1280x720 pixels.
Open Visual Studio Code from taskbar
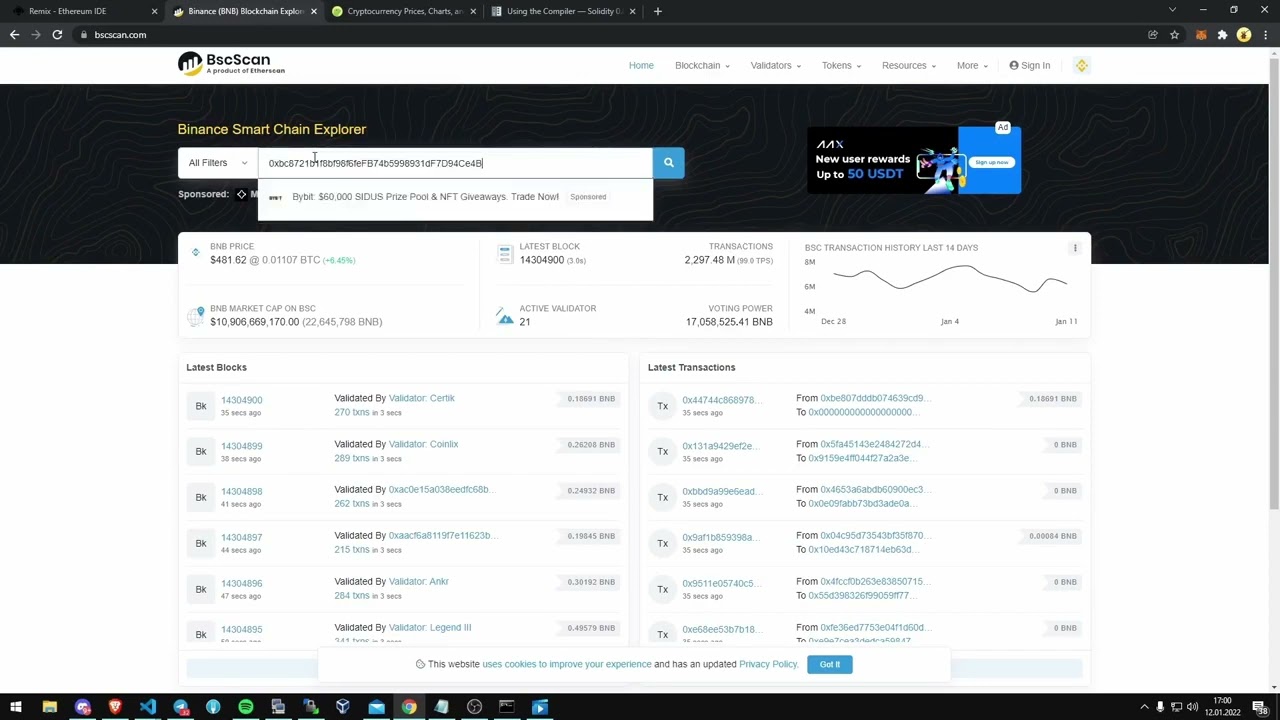point(148,707)
